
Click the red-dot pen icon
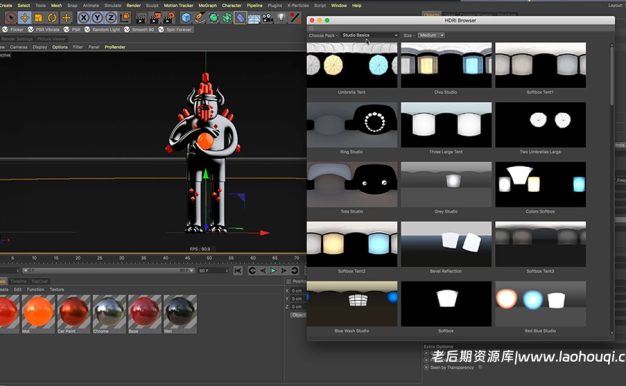(x=295, y=18)
